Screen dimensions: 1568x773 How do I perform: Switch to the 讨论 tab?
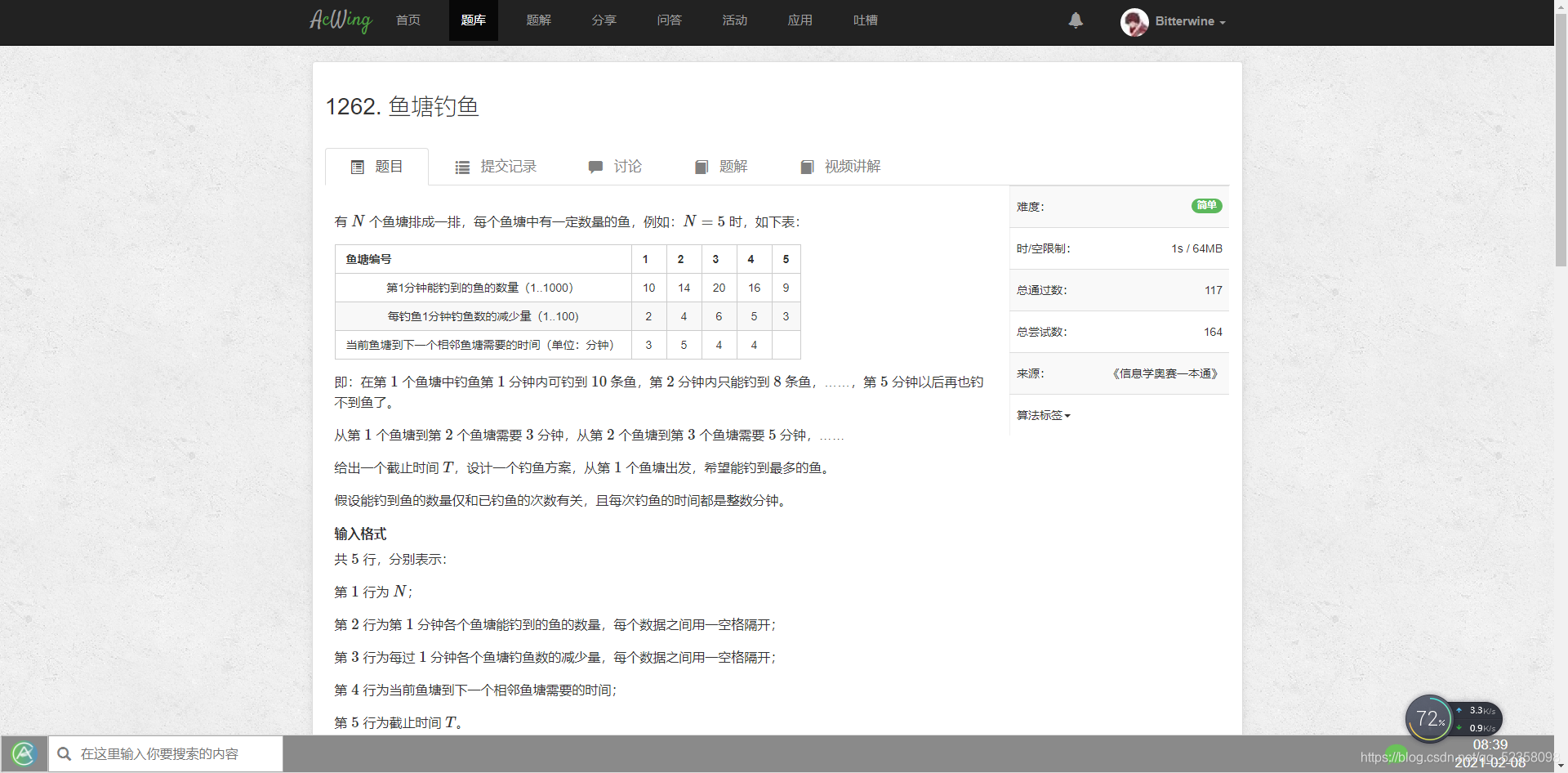[615, 167]
